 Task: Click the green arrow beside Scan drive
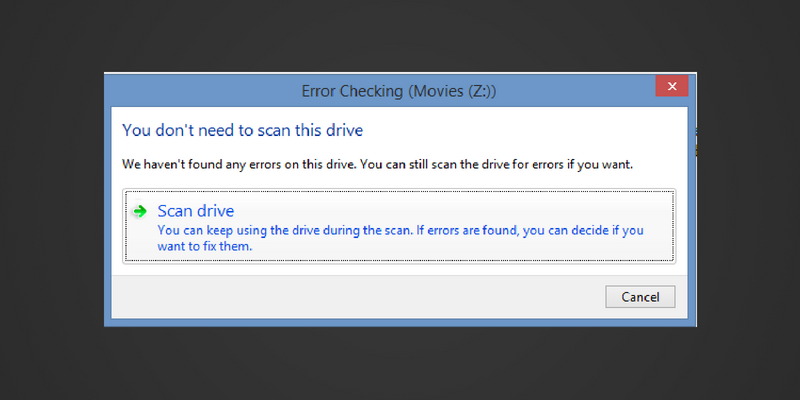139,211
